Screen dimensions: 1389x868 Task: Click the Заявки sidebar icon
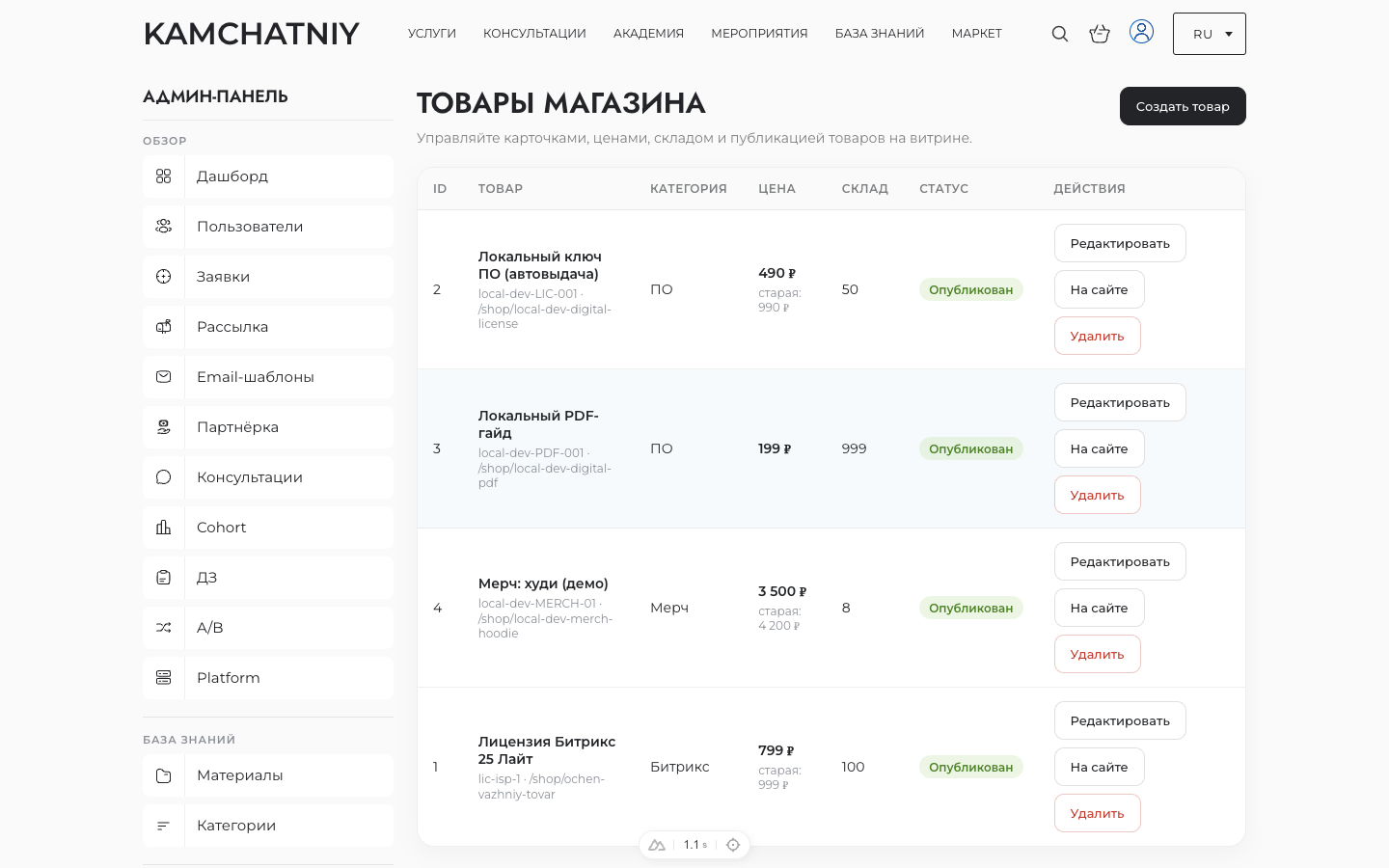point(164,277)
